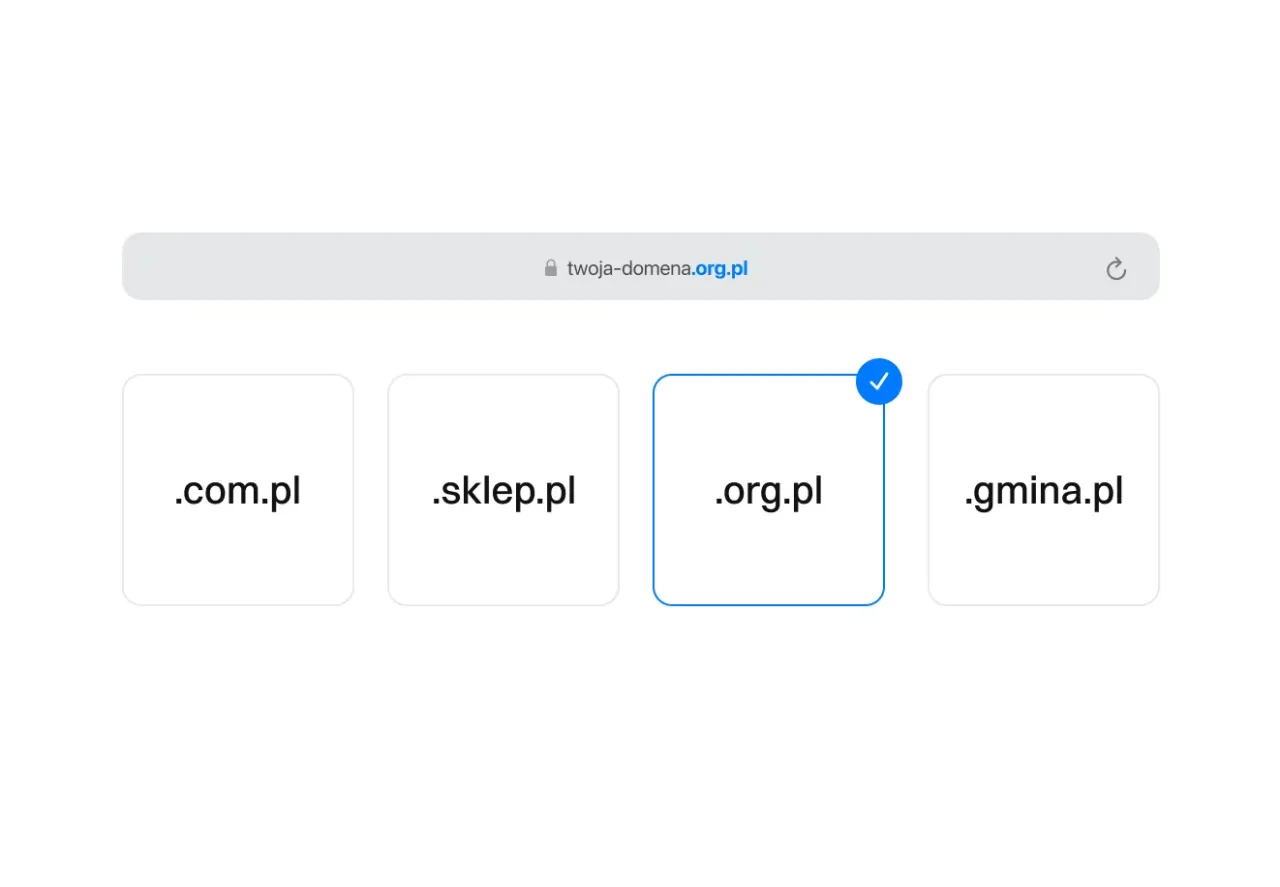Image resolution: width=1280 pixels, height=887 pixels.
Task: Click the top edge of the .com.pl card
Action: (238, 376)
